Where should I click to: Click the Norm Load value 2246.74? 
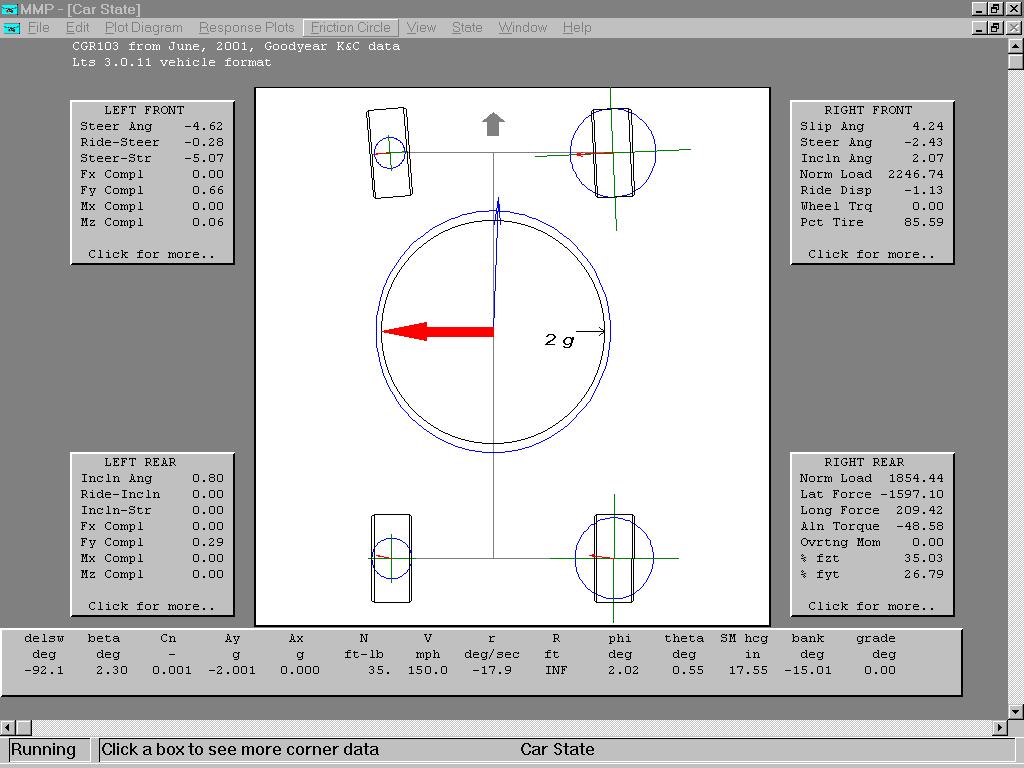tap(916, 174)
